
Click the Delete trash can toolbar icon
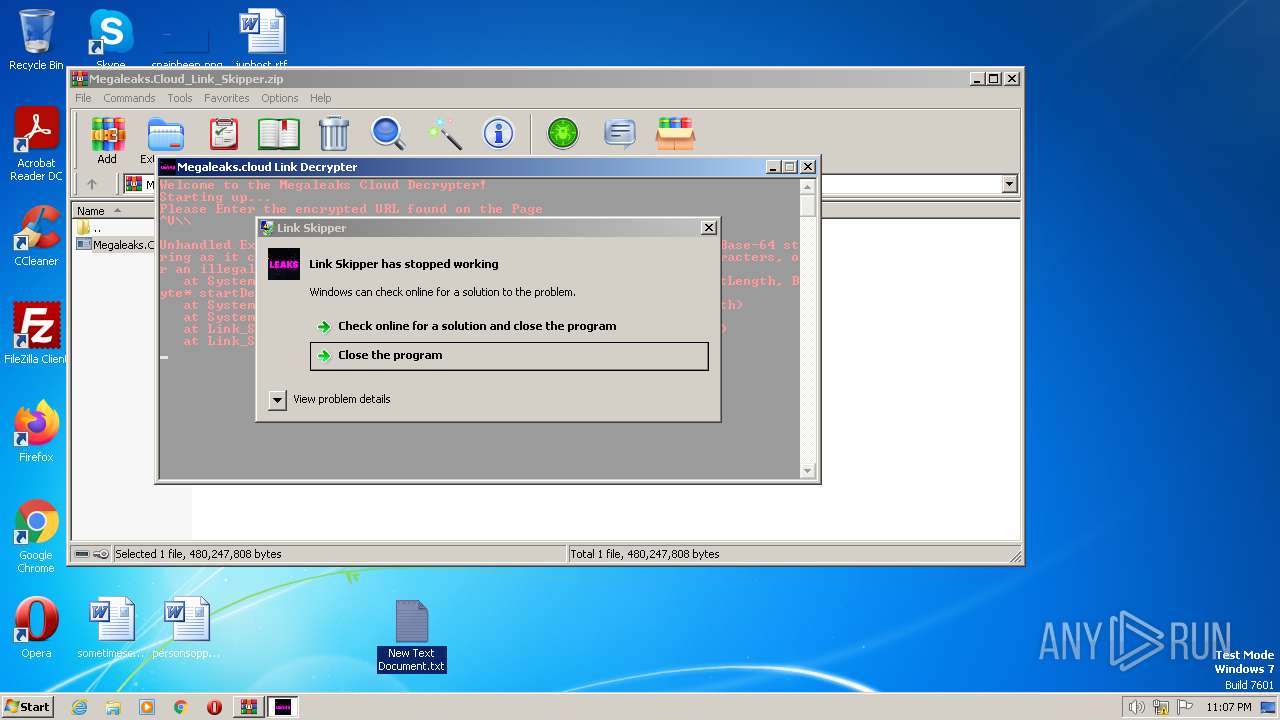pos(333,133)
